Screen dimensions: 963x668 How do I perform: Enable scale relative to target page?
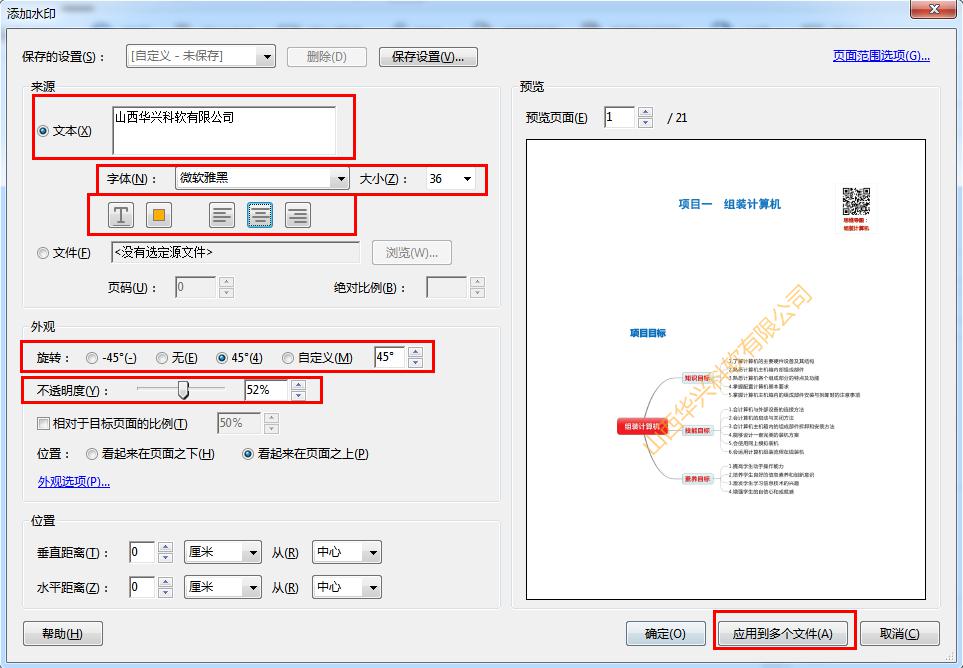(x=43, y=423)
